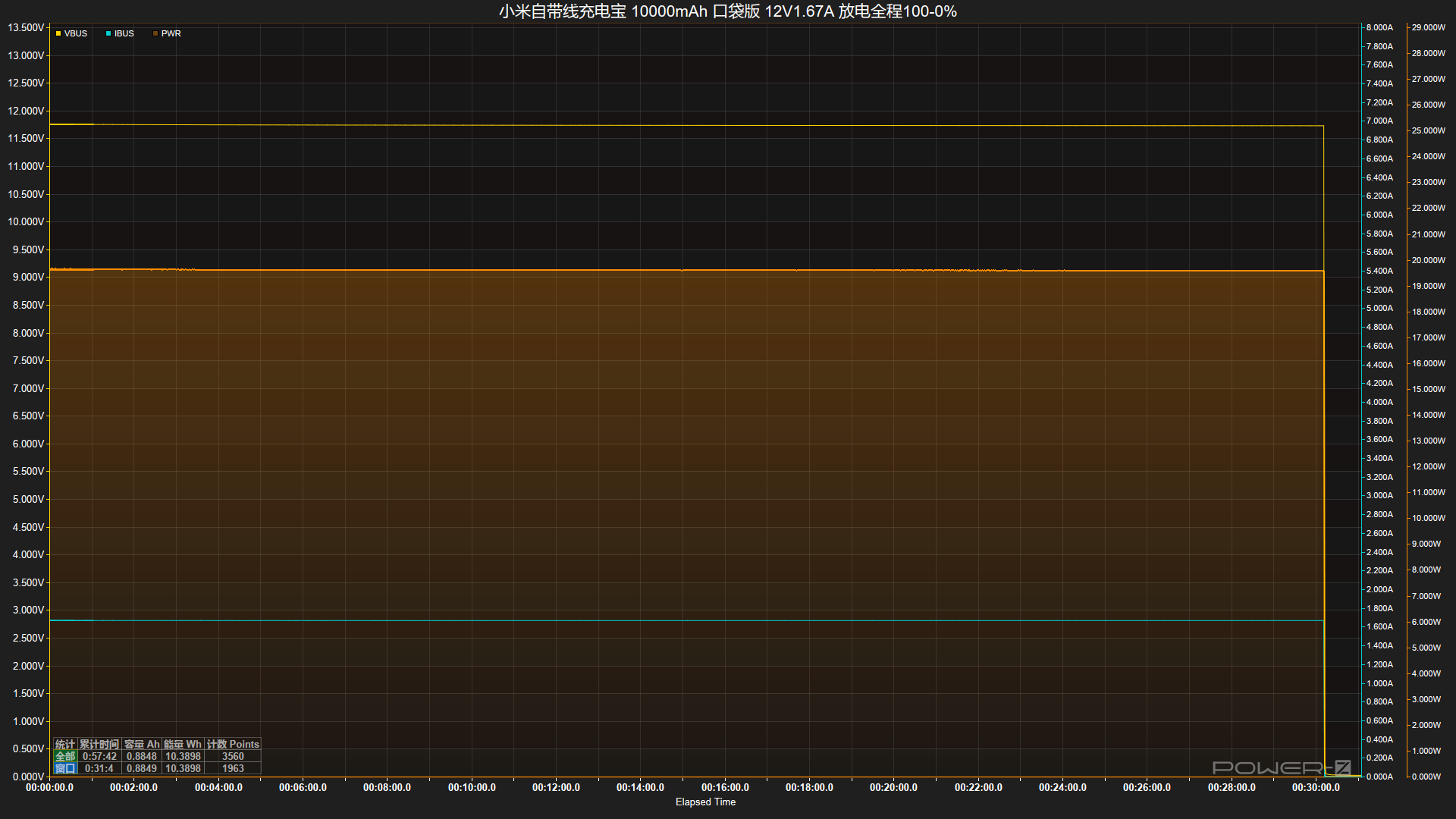Click the 00:00:00.0 time axis tick
This screenshot has width=1456, height=819.
click(50, 787)
